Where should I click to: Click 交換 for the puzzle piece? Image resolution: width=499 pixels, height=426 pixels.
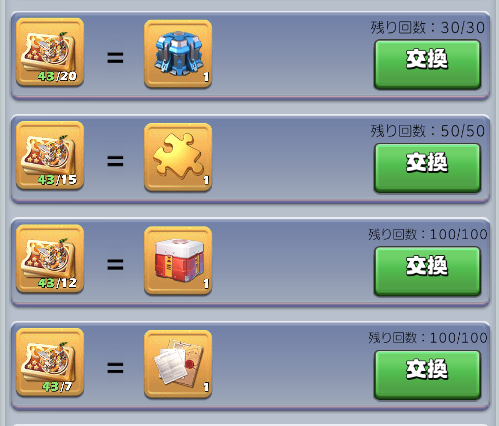(427, 168)
